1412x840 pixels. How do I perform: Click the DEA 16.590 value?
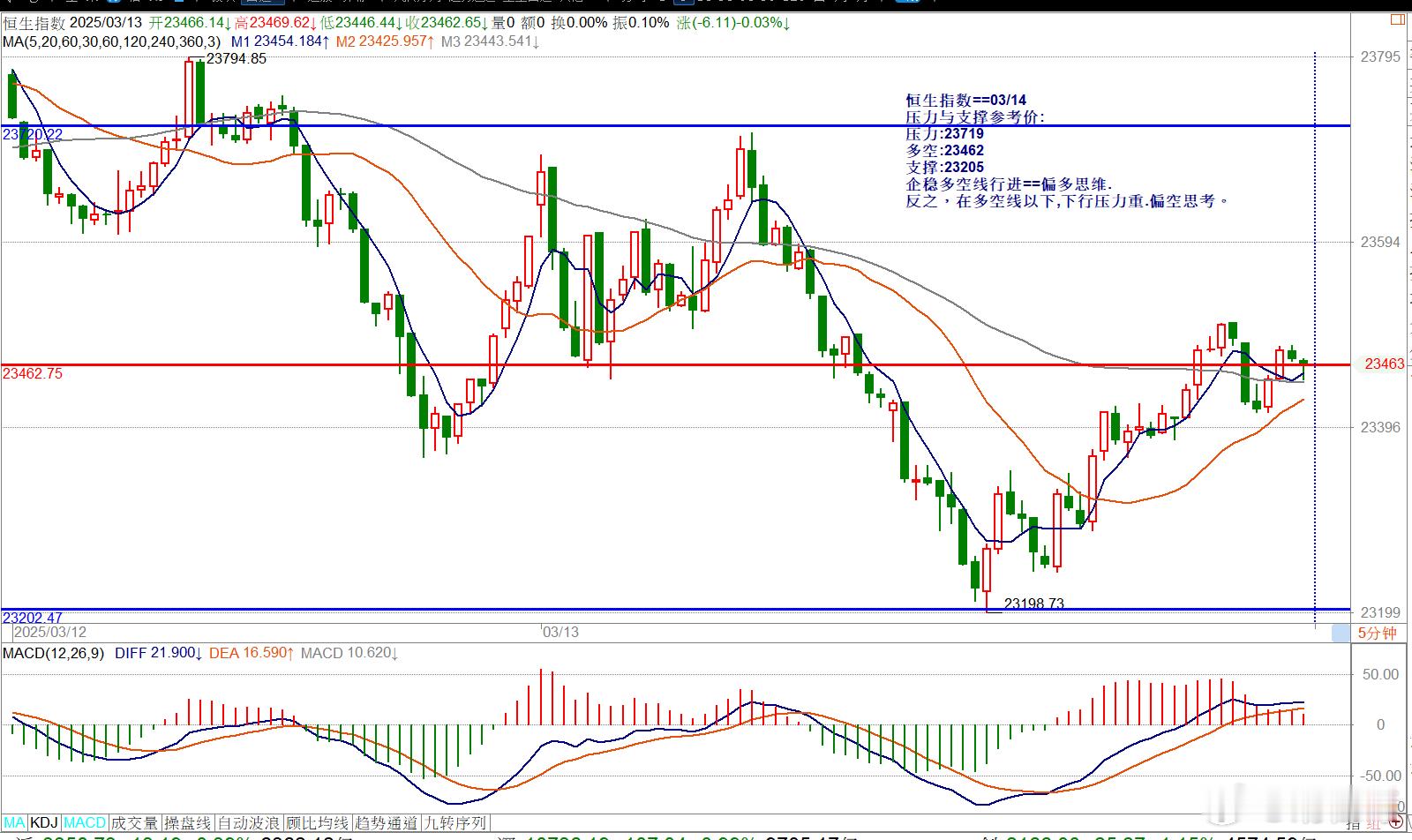point(252,653)
